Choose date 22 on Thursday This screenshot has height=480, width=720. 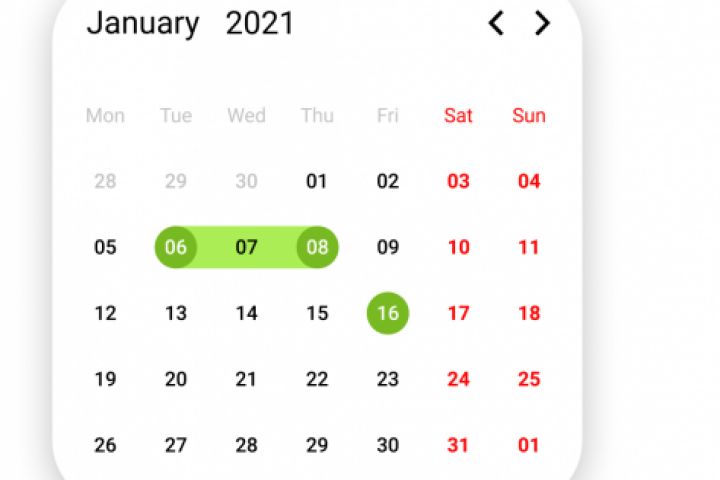317,379
